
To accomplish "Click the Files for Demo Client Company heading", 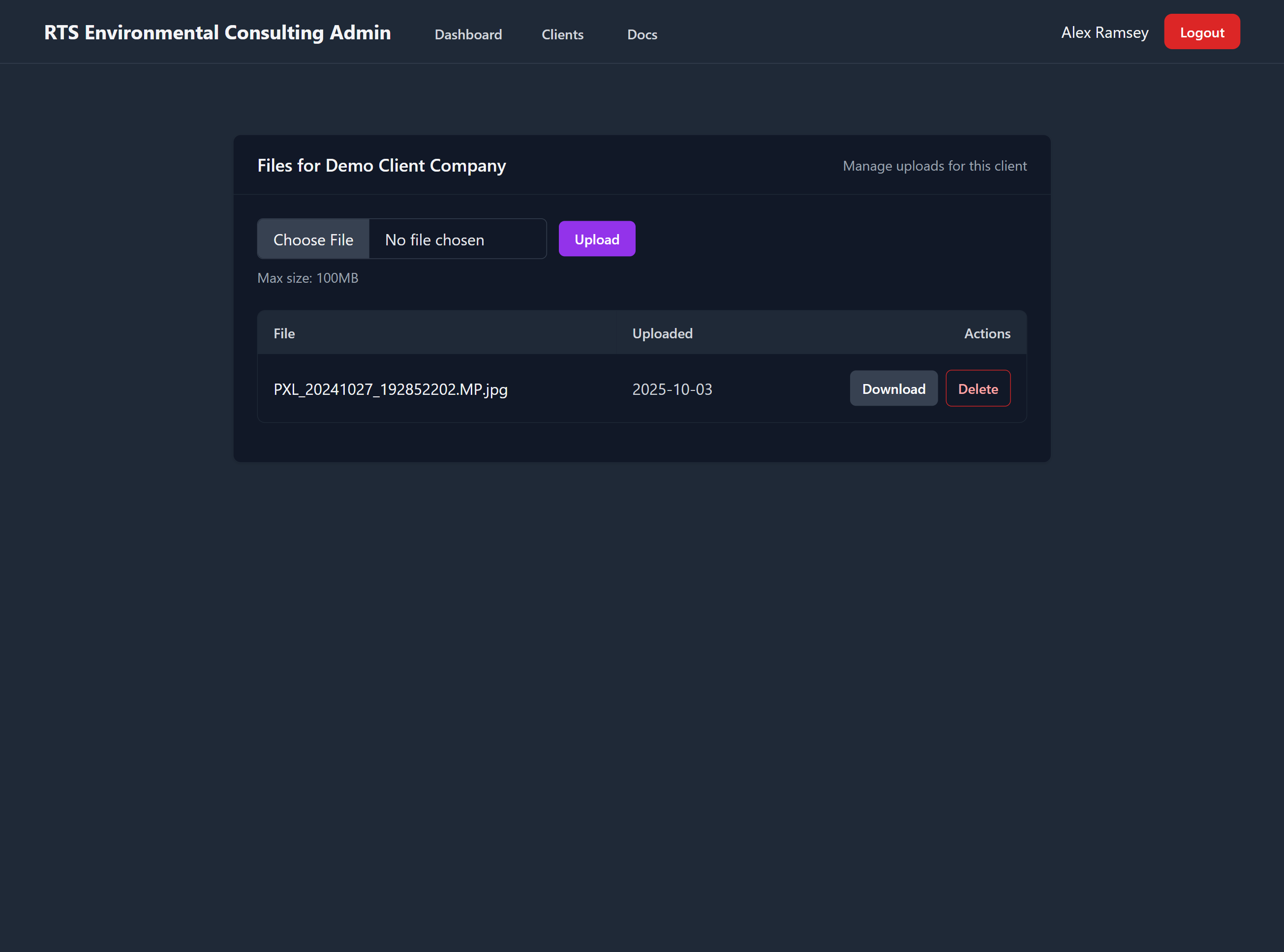I will pyautogui.click(x=381, y=166).
